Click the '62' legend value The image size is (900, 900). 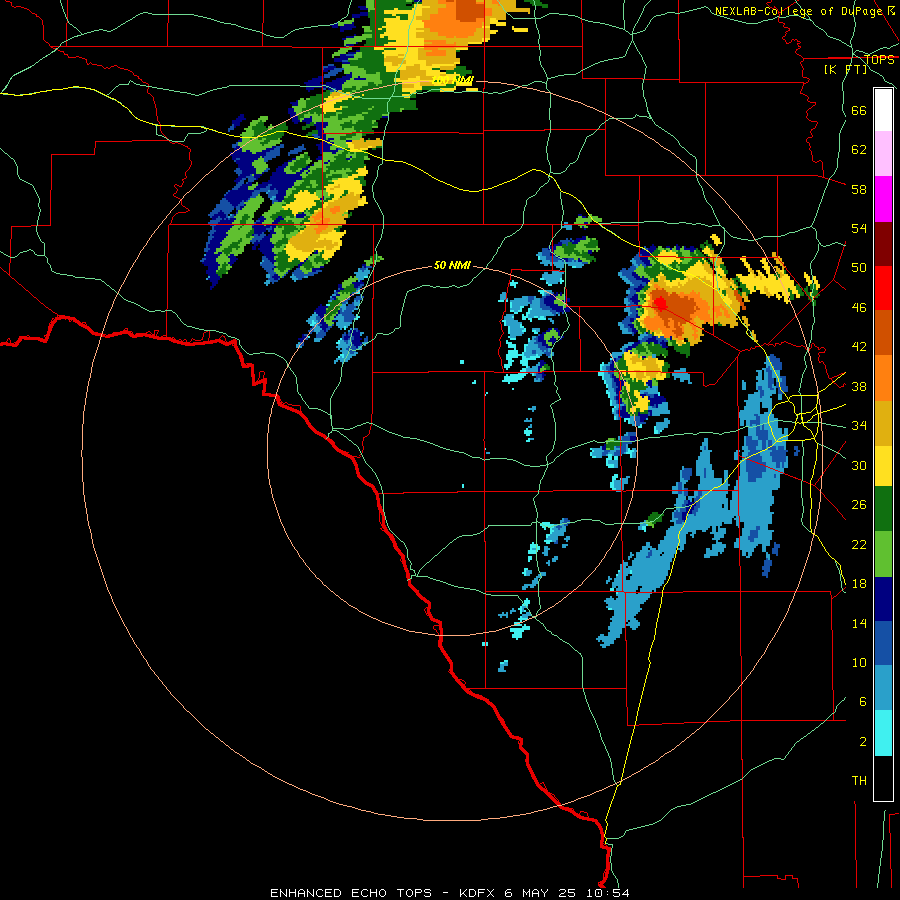tap(859, 150)
